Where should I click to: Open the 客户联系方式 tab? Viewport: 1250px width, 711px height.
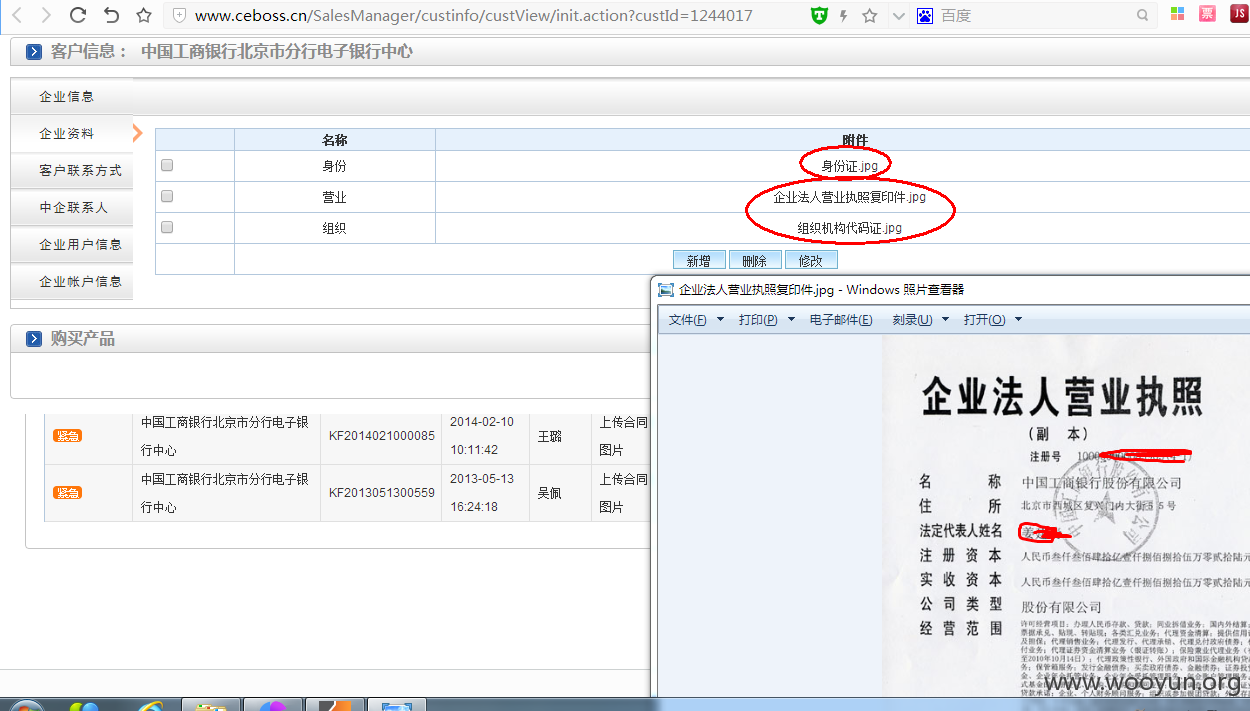coord(71,171)
